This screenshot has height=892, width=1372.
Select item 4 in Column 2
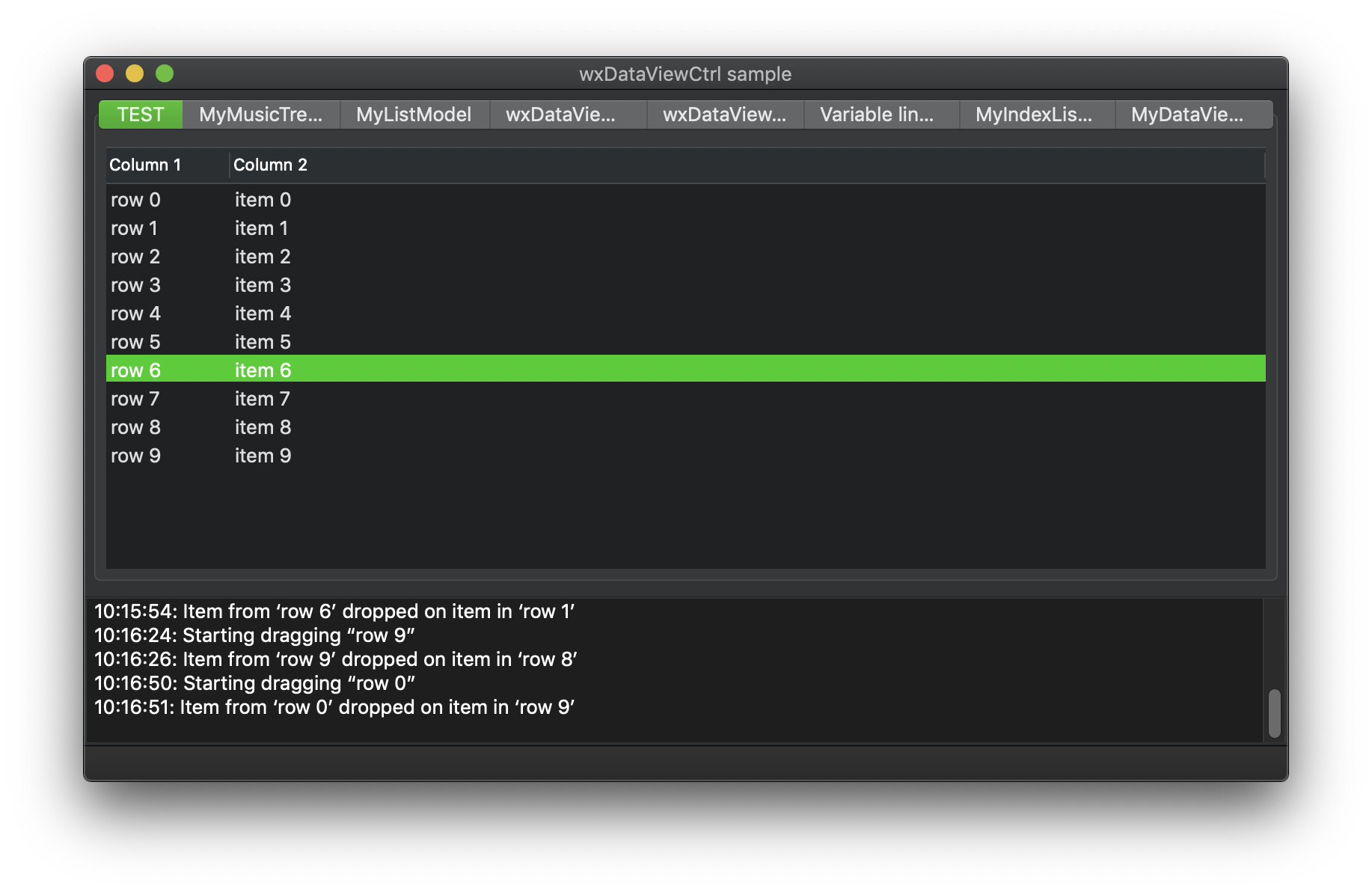tap(263, 314)
